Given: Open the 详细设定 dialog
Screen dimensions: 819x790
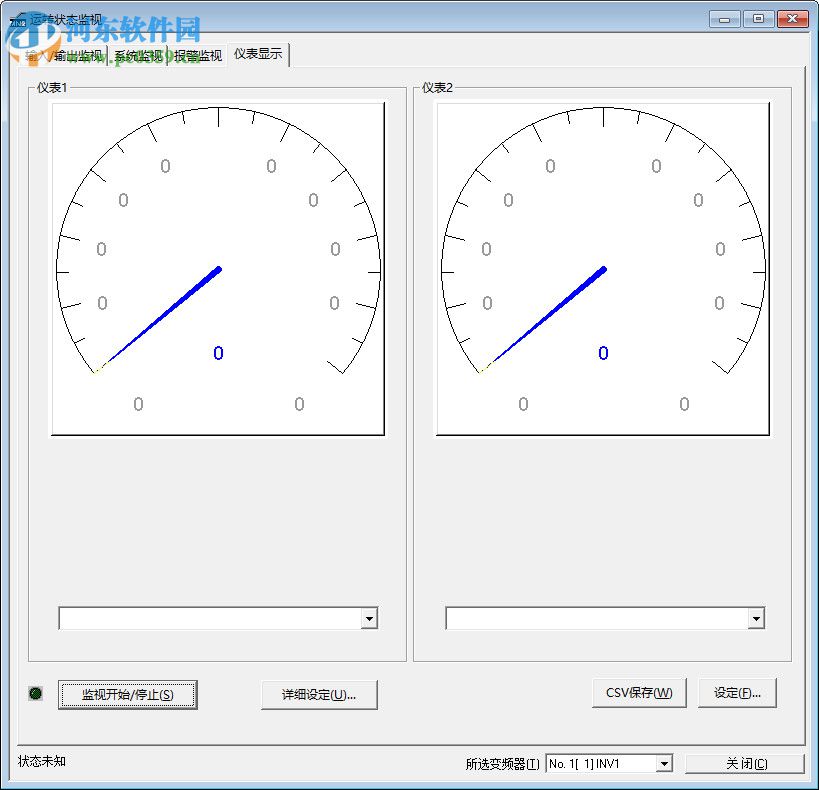Looking at the screenshot, I should pyautogui.click(x=319, y=693).
